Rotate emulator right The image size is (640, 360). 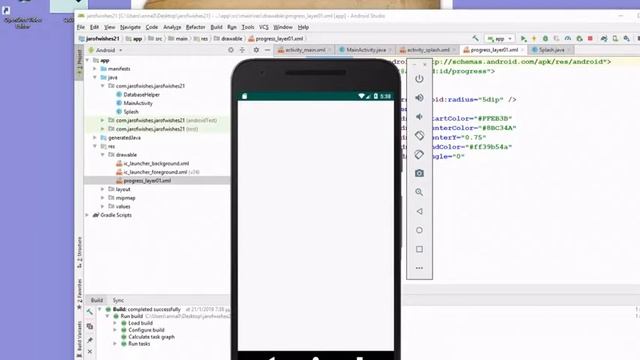pos(419,154)
